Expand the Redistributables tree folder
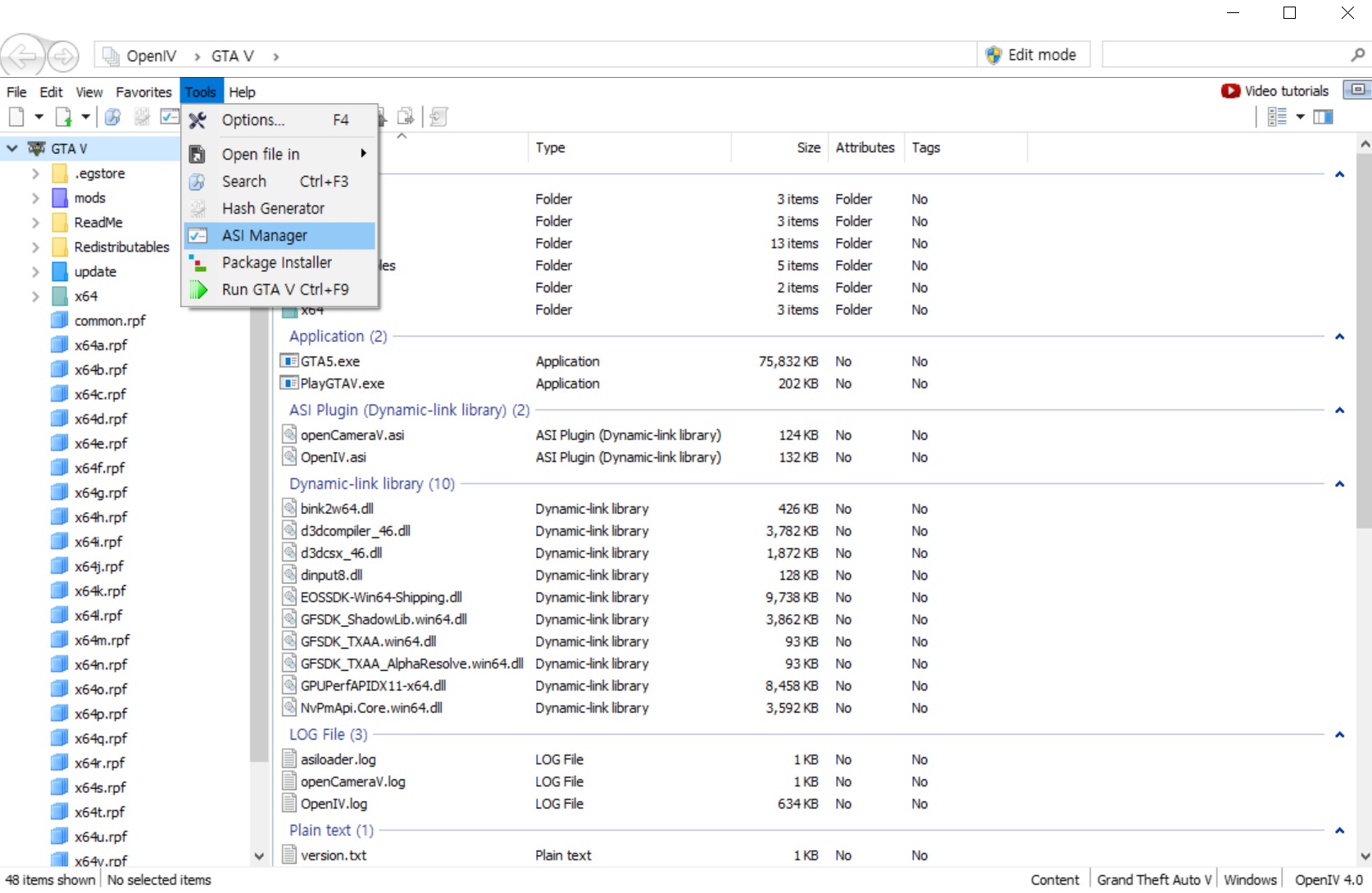The width and height of the screenshot is (1372, 893). [x=35, y=247]
